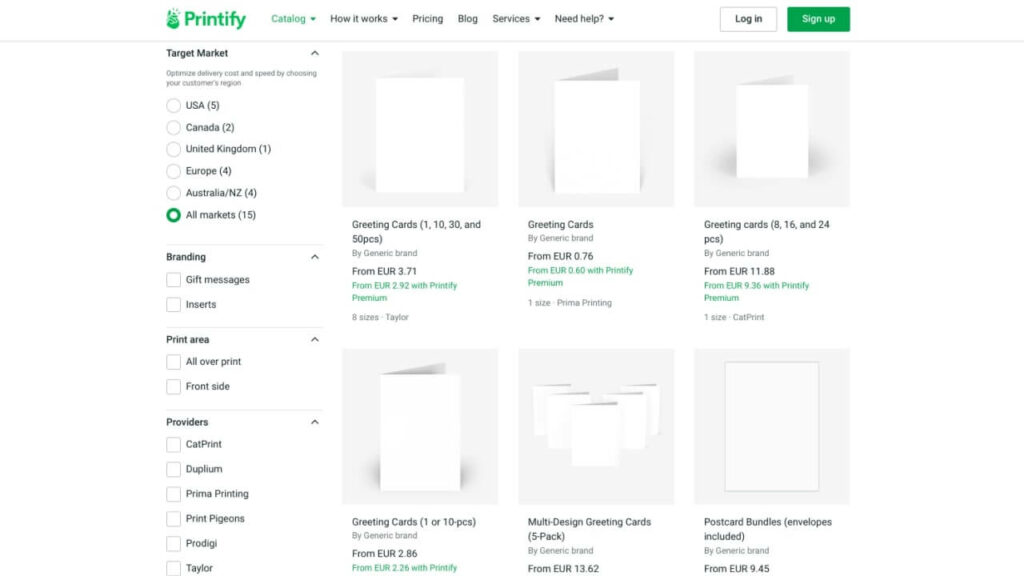This screenshot has height=576, width=1024.
Task: Select the Australia/NZ market
Action: tap(173, 192)
